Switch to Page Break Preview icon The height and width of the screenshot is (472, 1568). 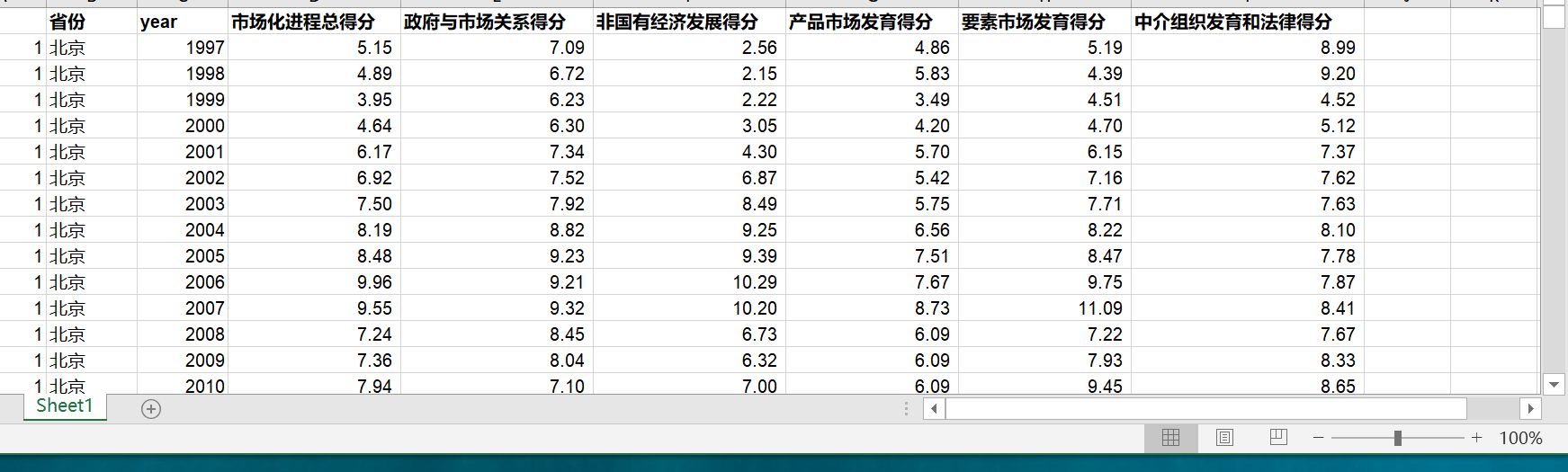click(x=1278, y=438)
